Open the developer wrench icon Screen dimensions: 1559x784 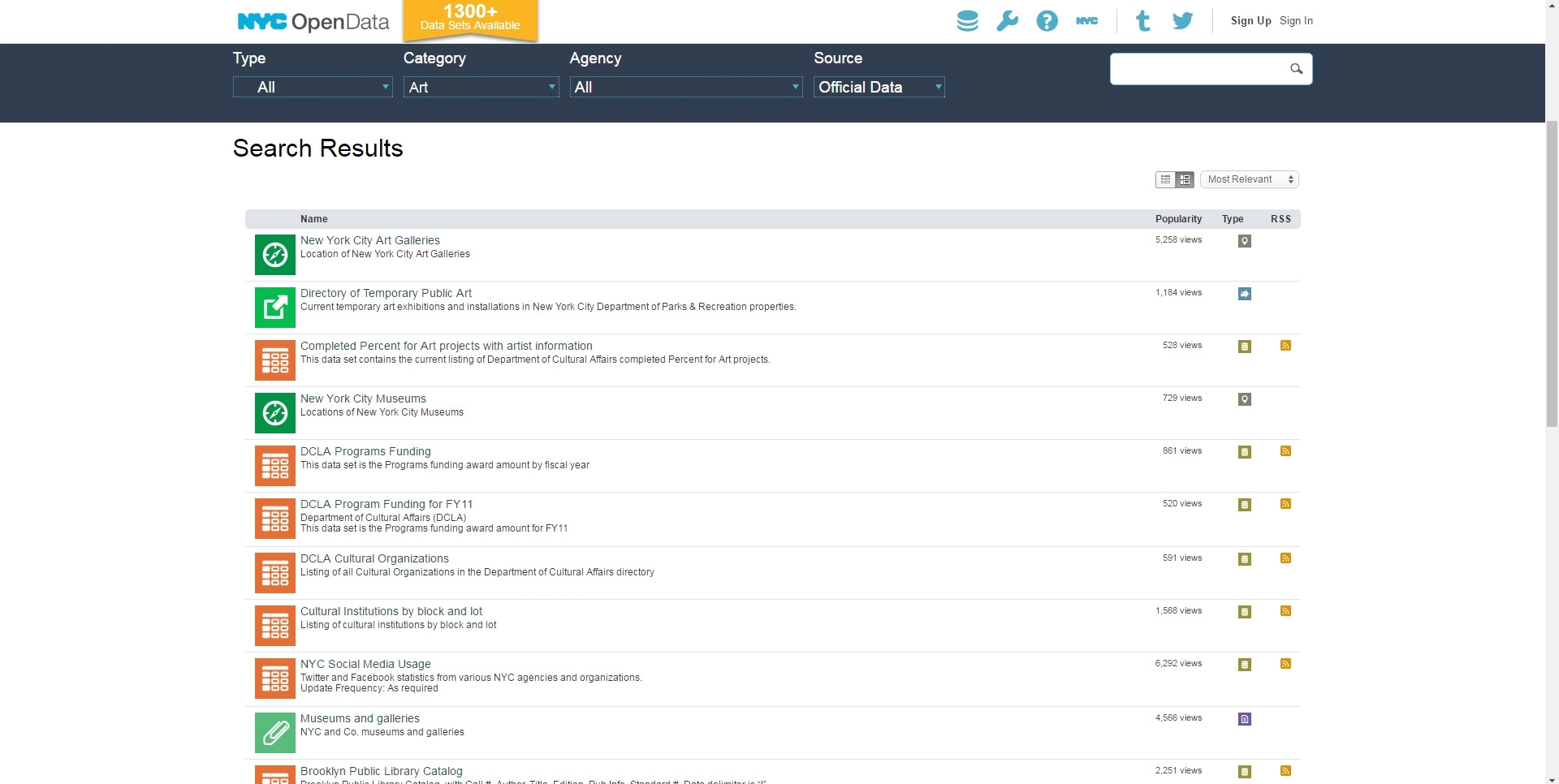coord(1008,21)
